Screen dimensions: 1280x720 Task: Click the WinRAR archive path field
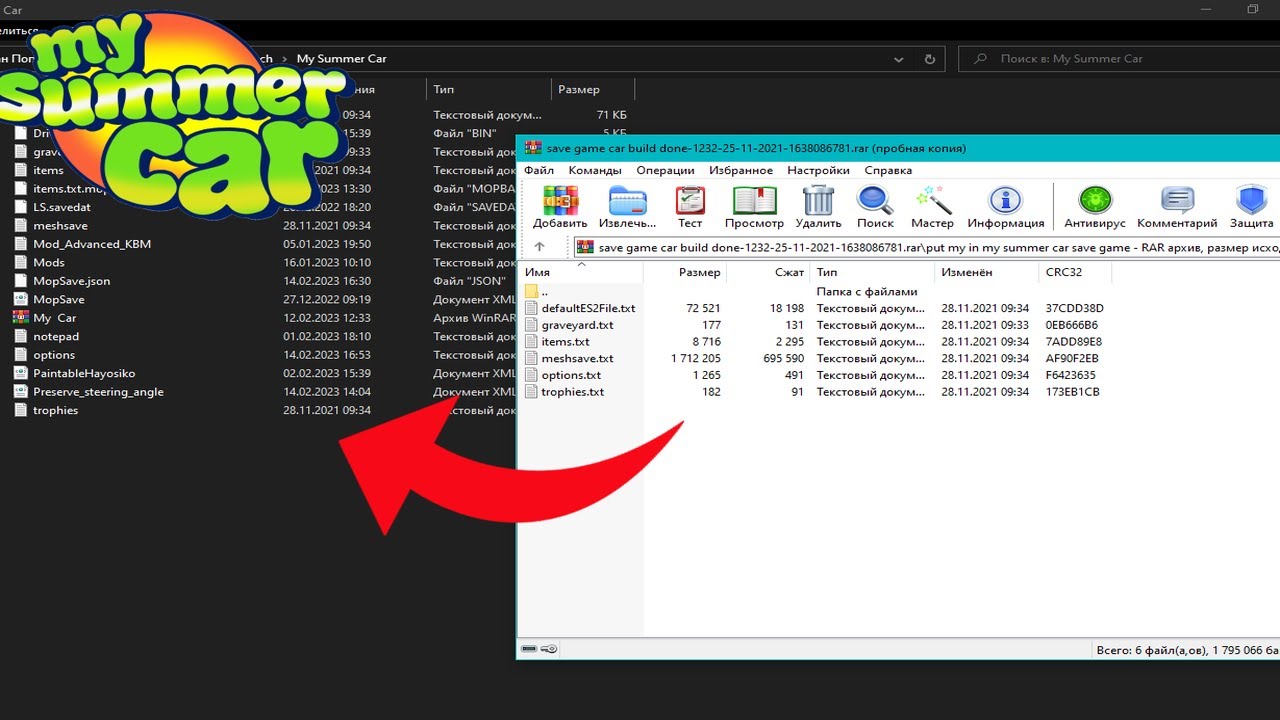(x=925, y=247)
